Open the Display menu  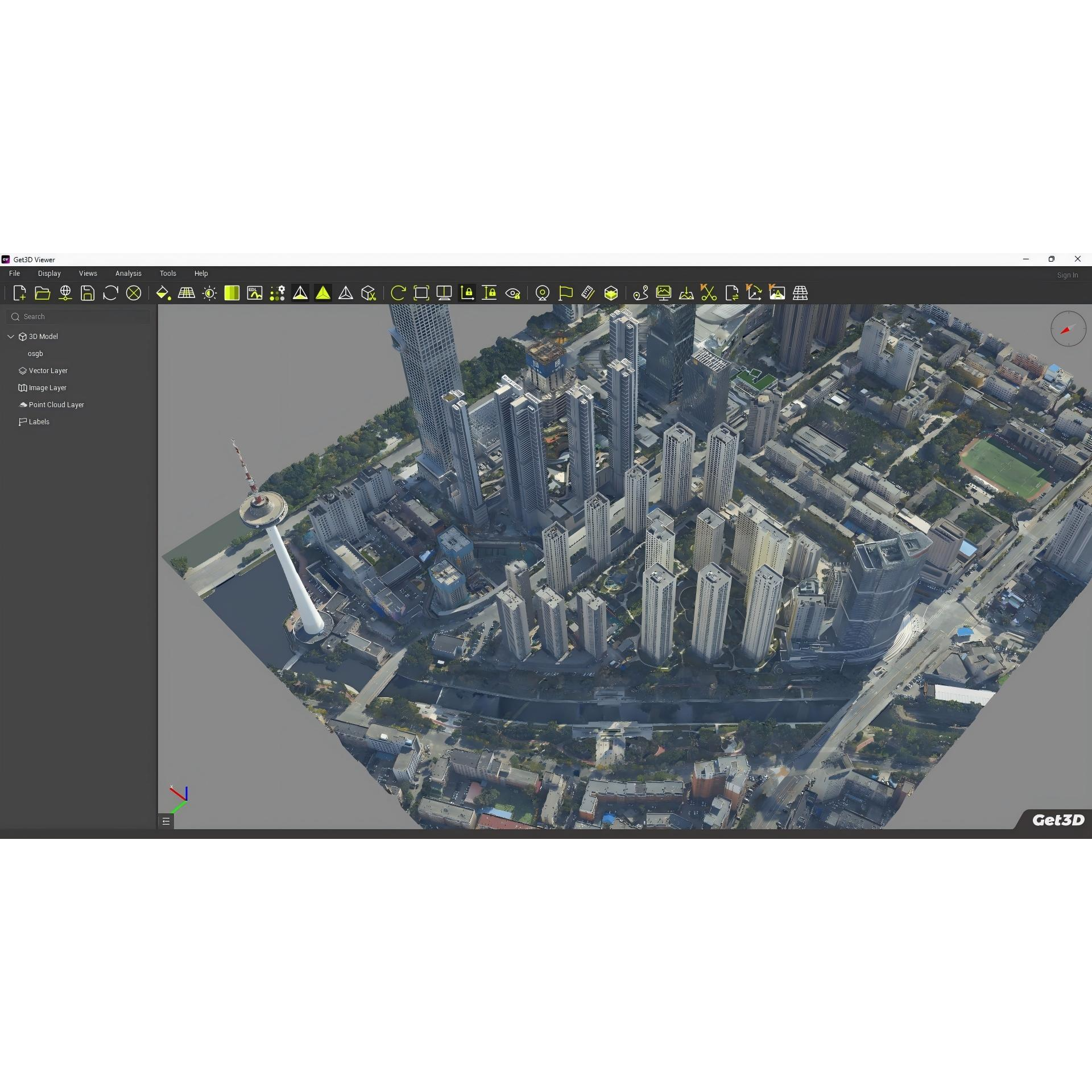tap(49, 274)
